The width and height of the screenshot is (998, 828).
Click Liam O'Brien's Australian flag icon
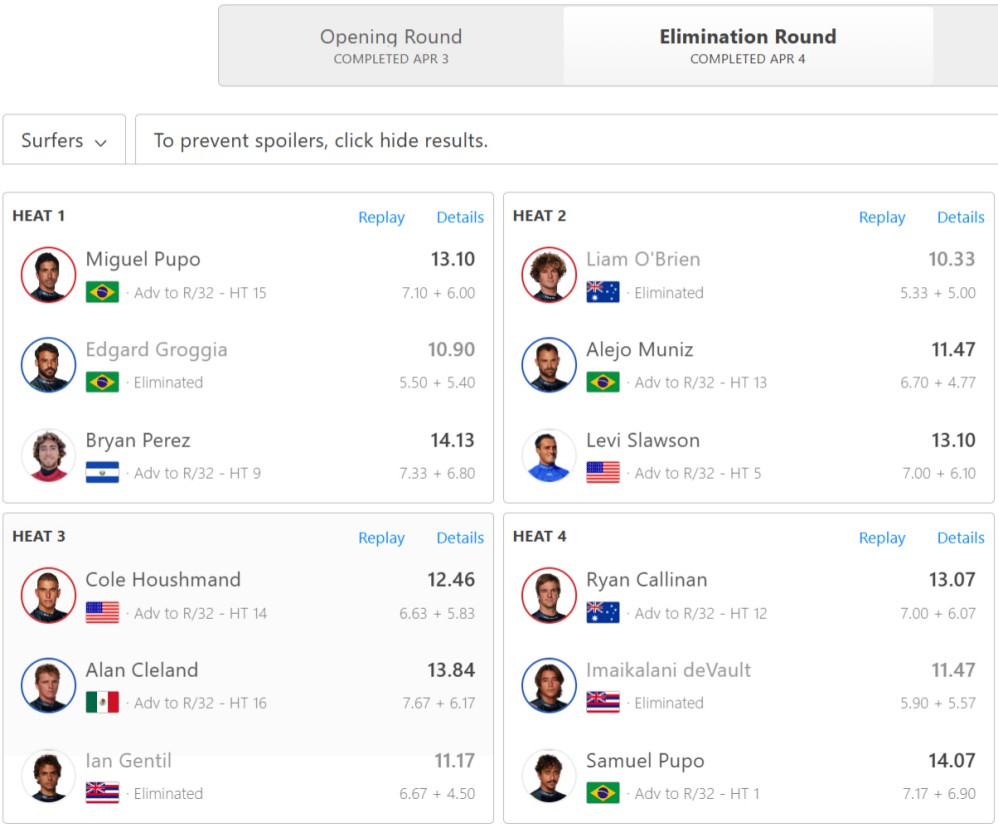point(603,291)
